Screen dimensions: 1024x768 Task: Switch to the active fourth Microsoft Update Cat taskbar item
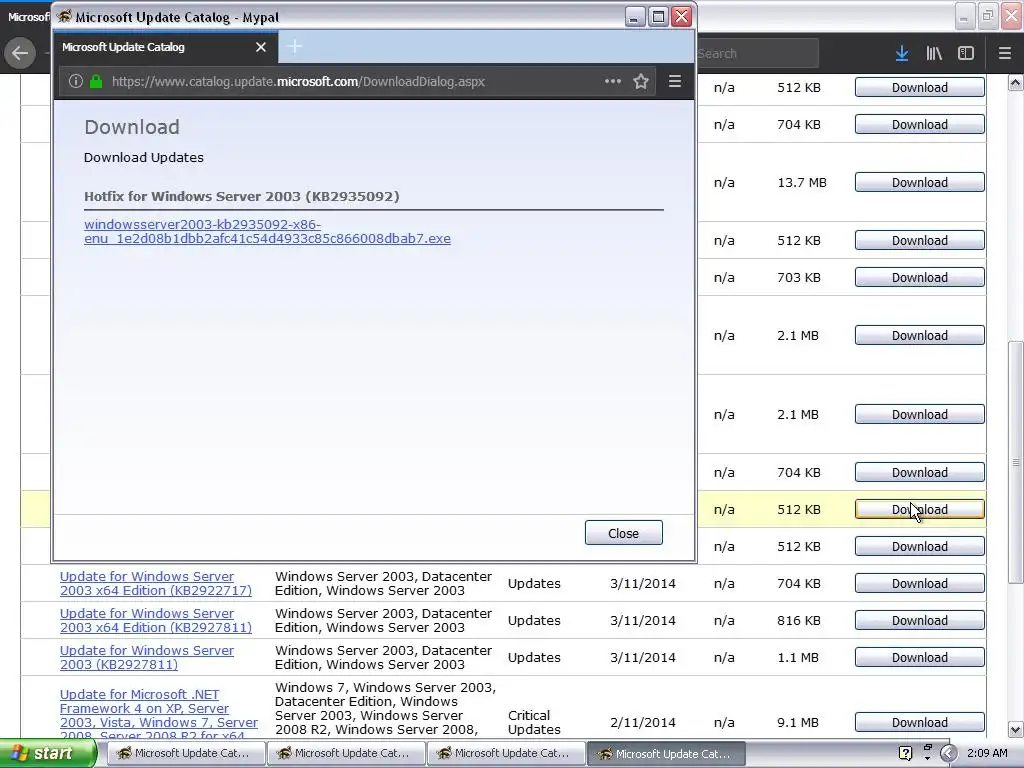point(666,753)
